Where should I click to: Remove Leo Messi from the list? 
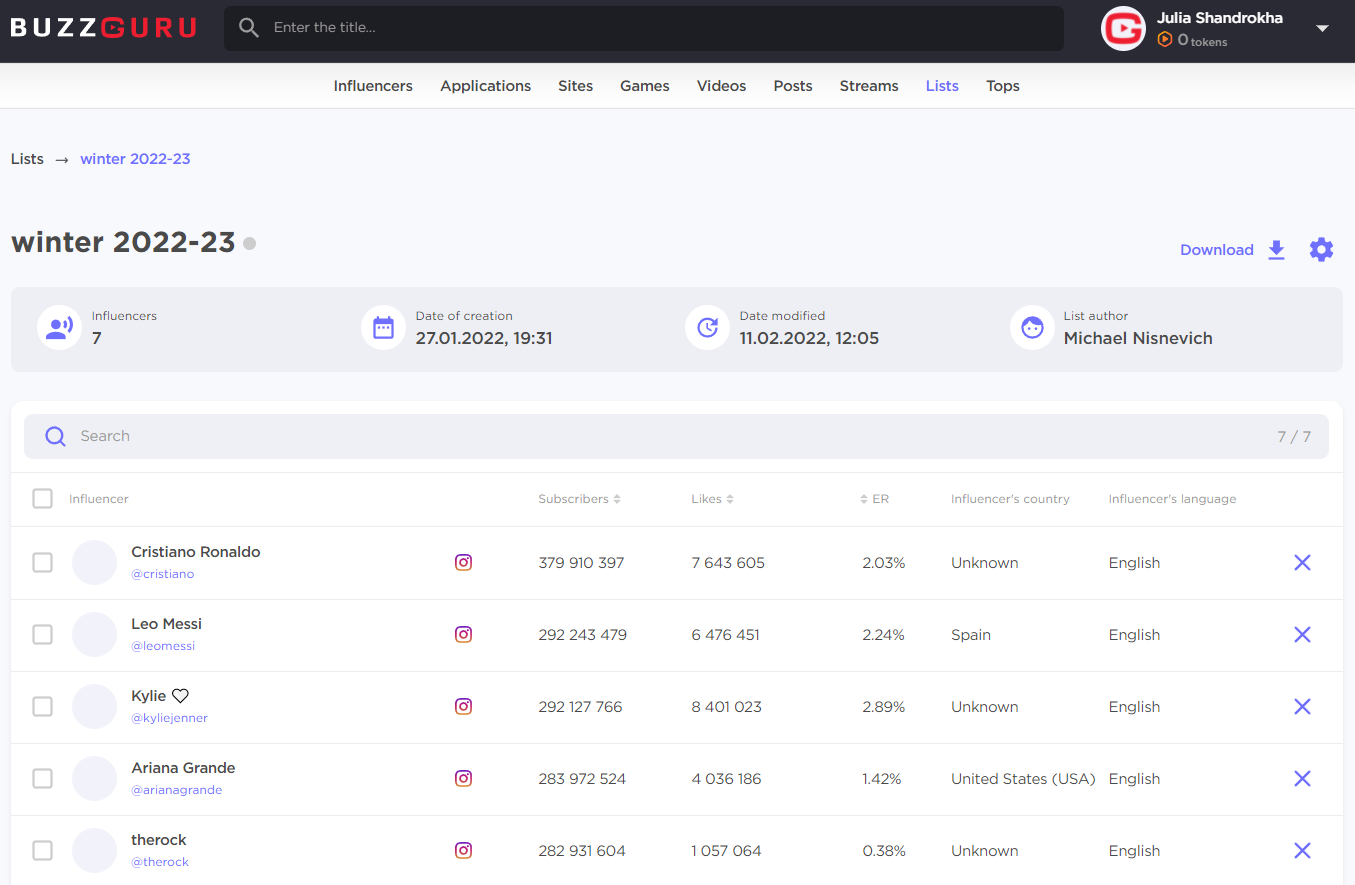[1302, 635]
